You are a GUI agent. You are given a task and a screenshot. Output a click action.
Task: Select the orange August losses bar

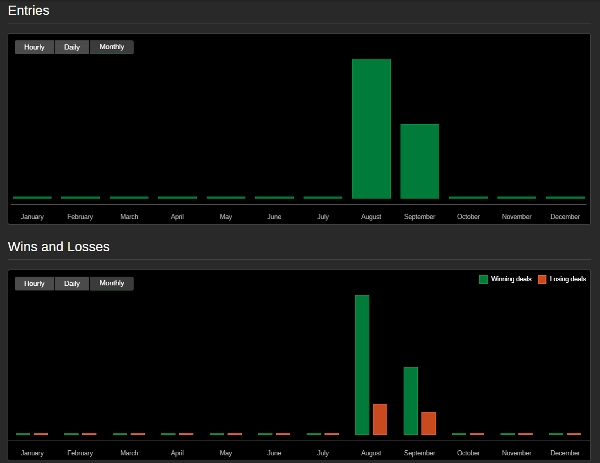[x=380, y=419]
